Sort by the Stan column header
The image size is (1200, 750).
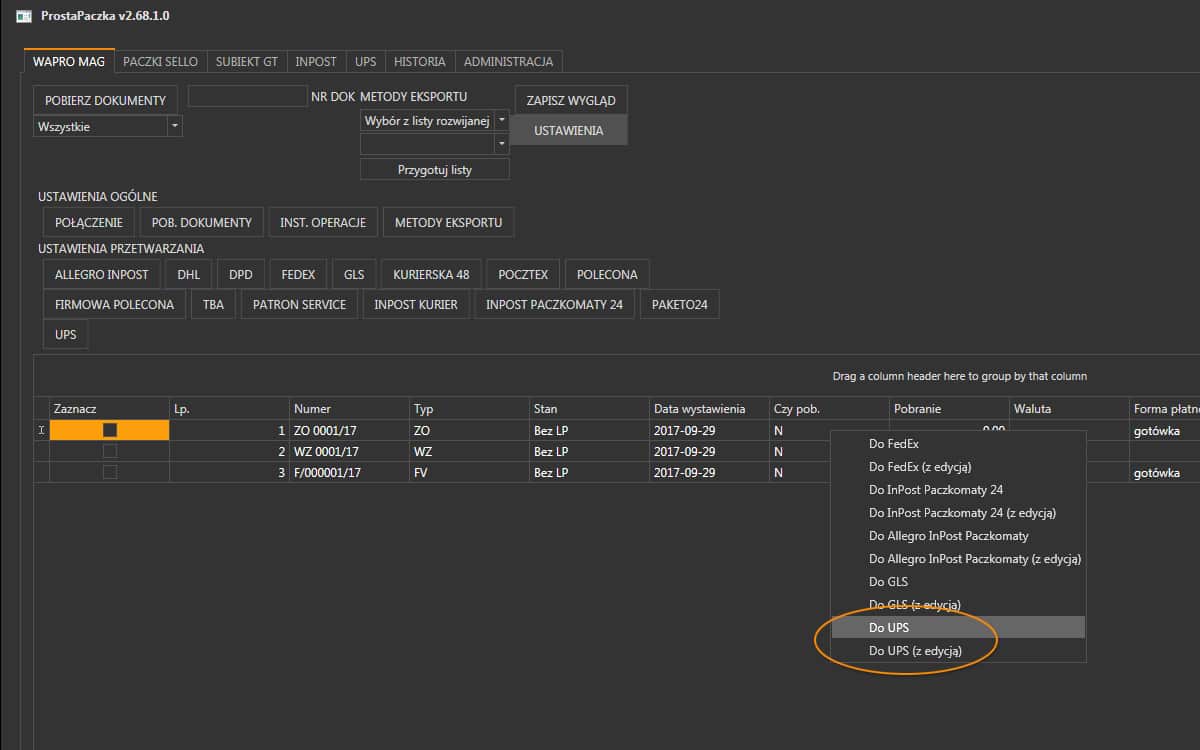click(589, 408)
